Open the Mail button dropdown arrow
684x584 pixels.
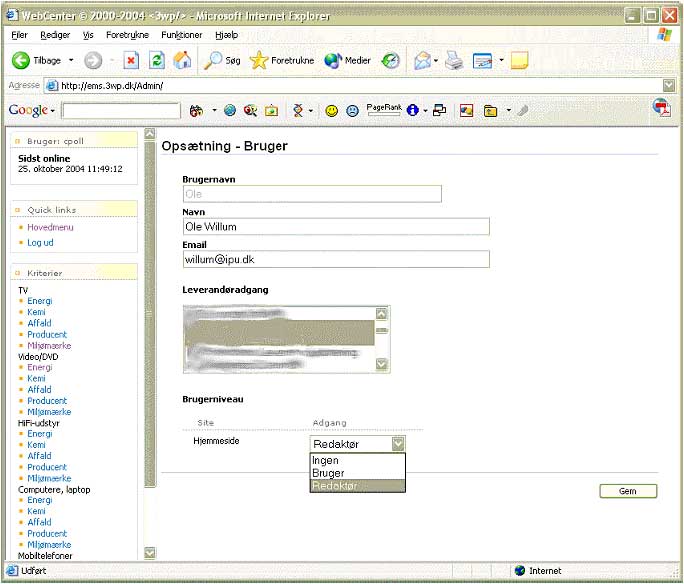point(436,61)
